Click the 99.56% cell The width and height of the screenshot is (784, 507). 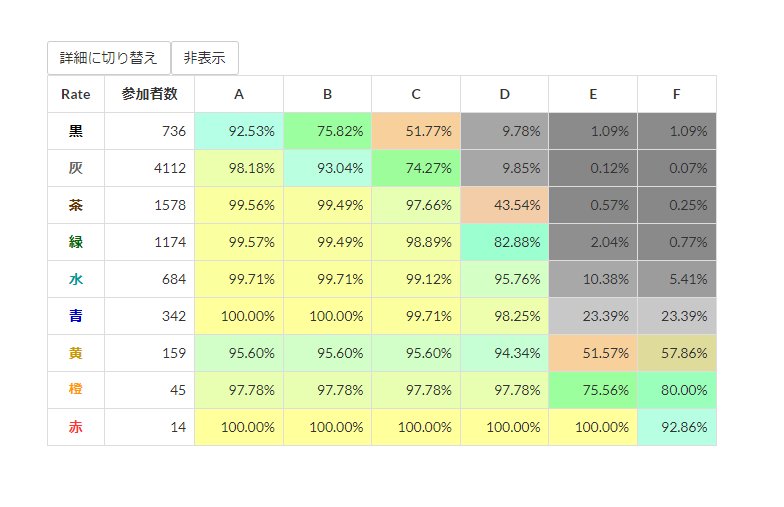coord(239,205)
